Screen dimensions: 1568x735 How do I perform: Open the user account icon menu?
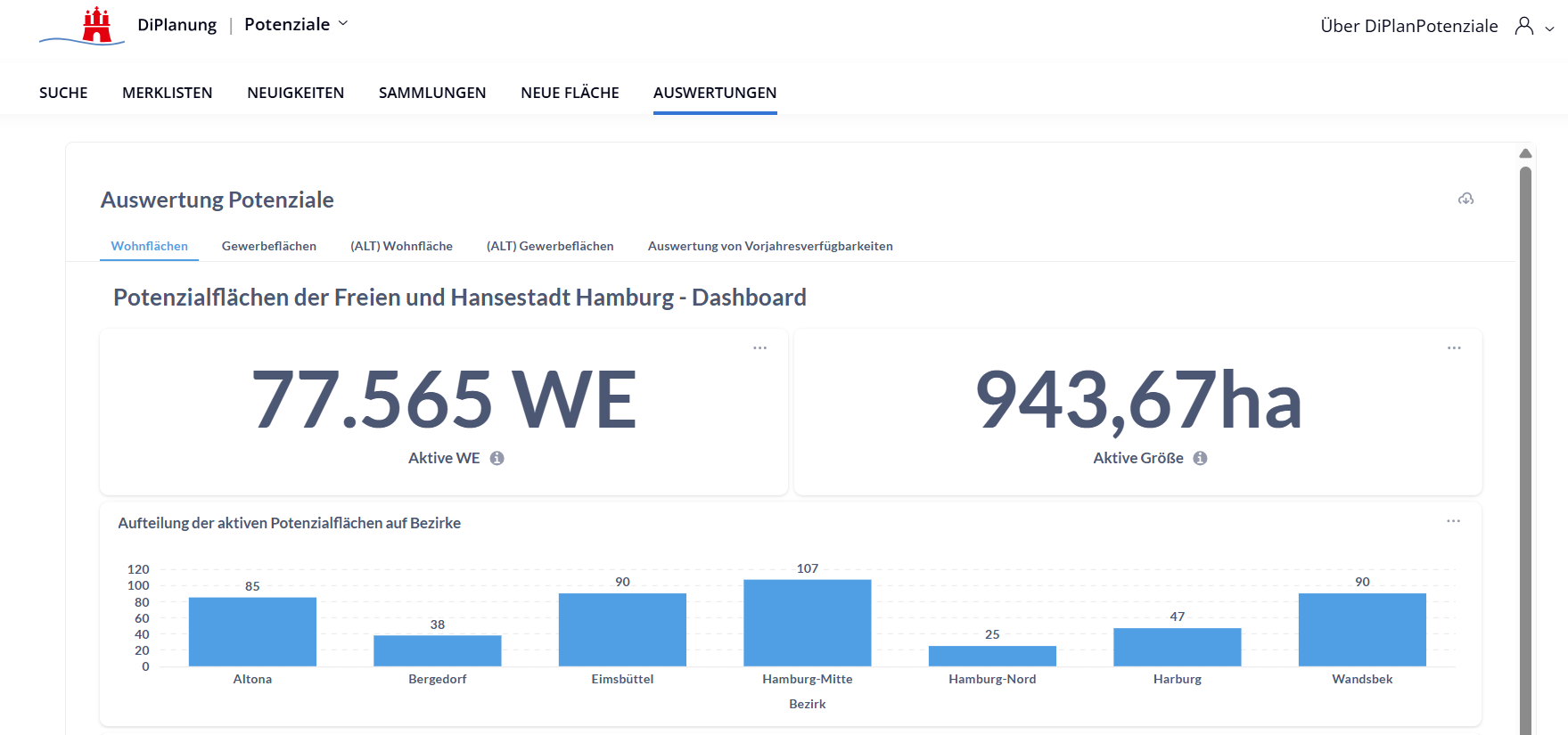(1524, 26)
